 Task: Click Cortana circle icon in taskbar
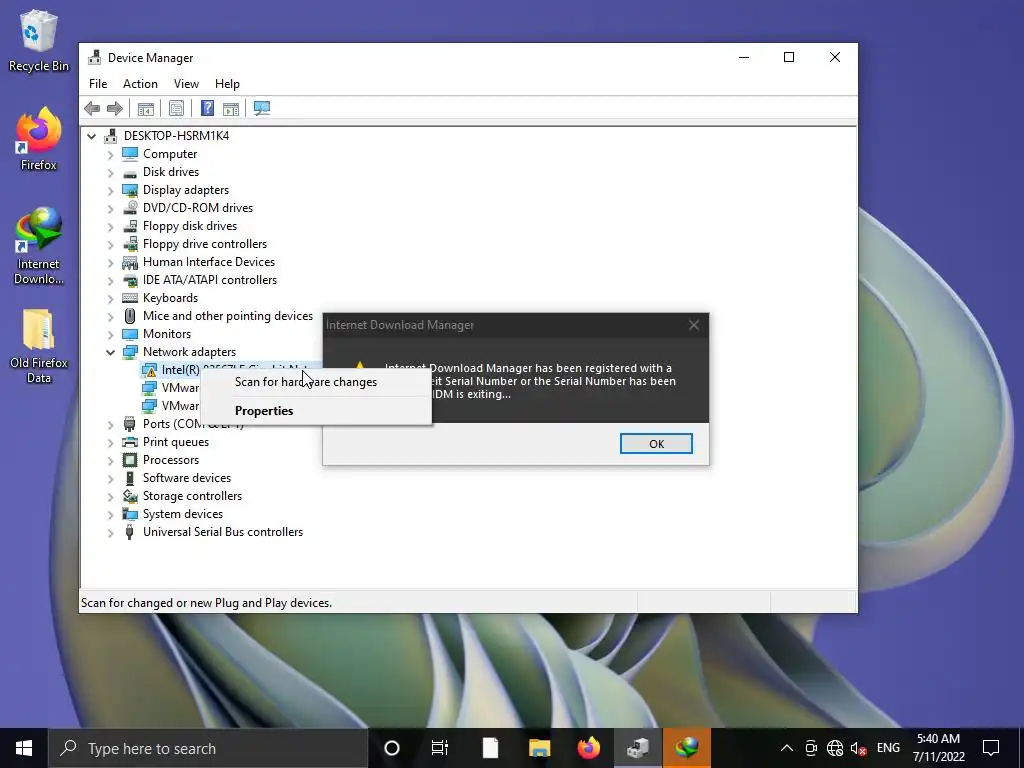coord(392,748)
